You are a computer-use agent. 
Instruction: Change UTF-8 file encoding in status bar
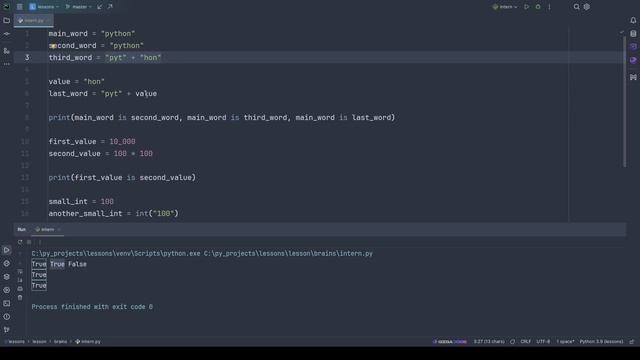[543, 342]
